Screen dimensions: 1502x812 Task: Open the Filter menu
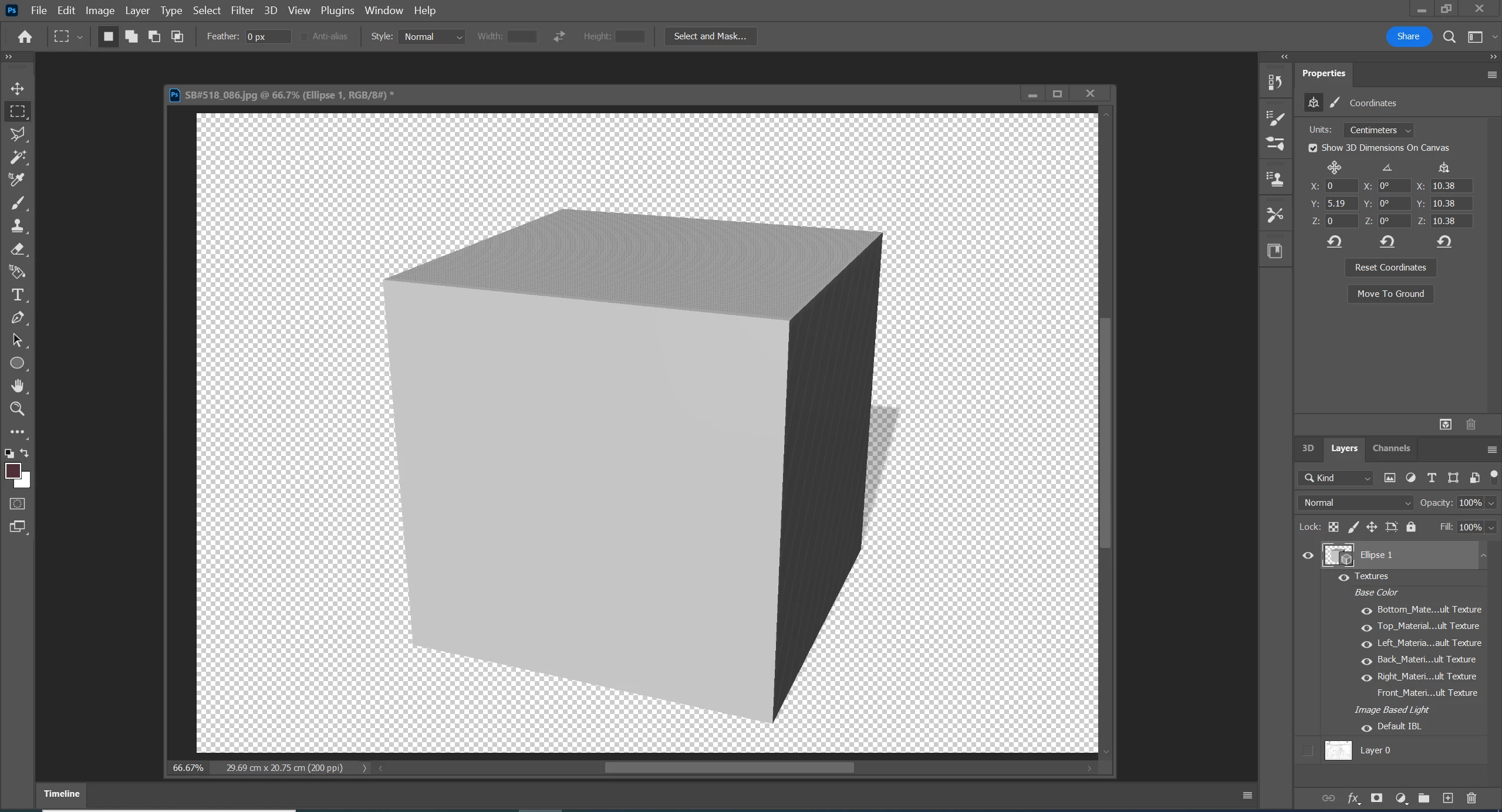point(242,11)
